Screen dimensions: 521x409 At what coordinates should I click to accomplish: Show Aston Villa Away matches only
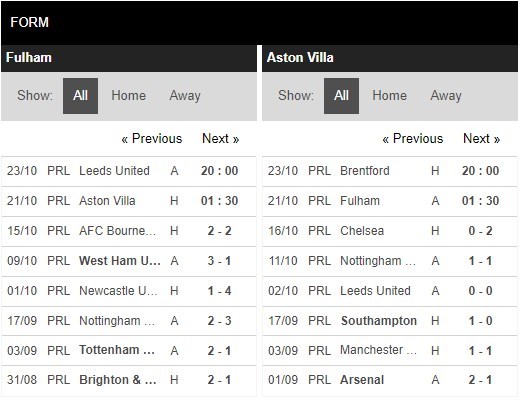coord(446,96)
